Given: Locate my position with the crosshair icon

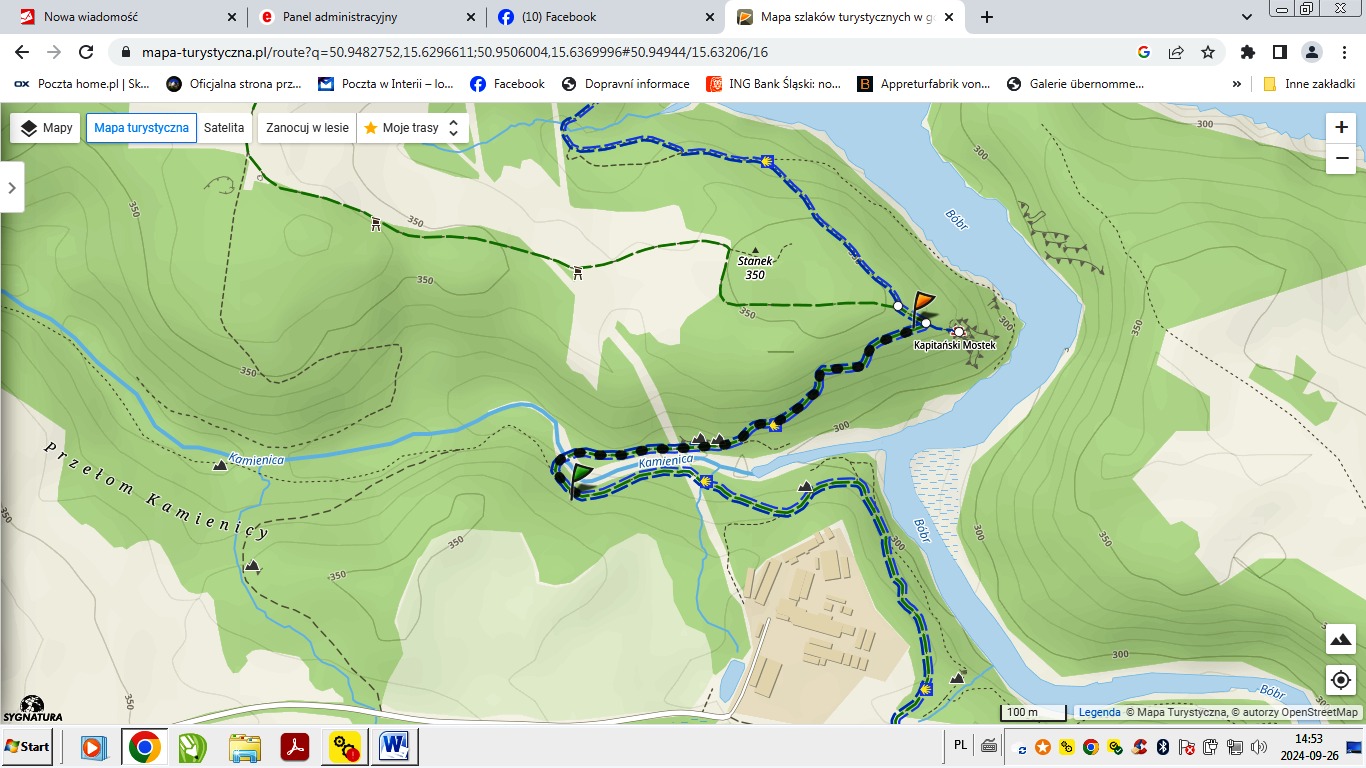Looking at the screenshot, I should pos(1341,680).
